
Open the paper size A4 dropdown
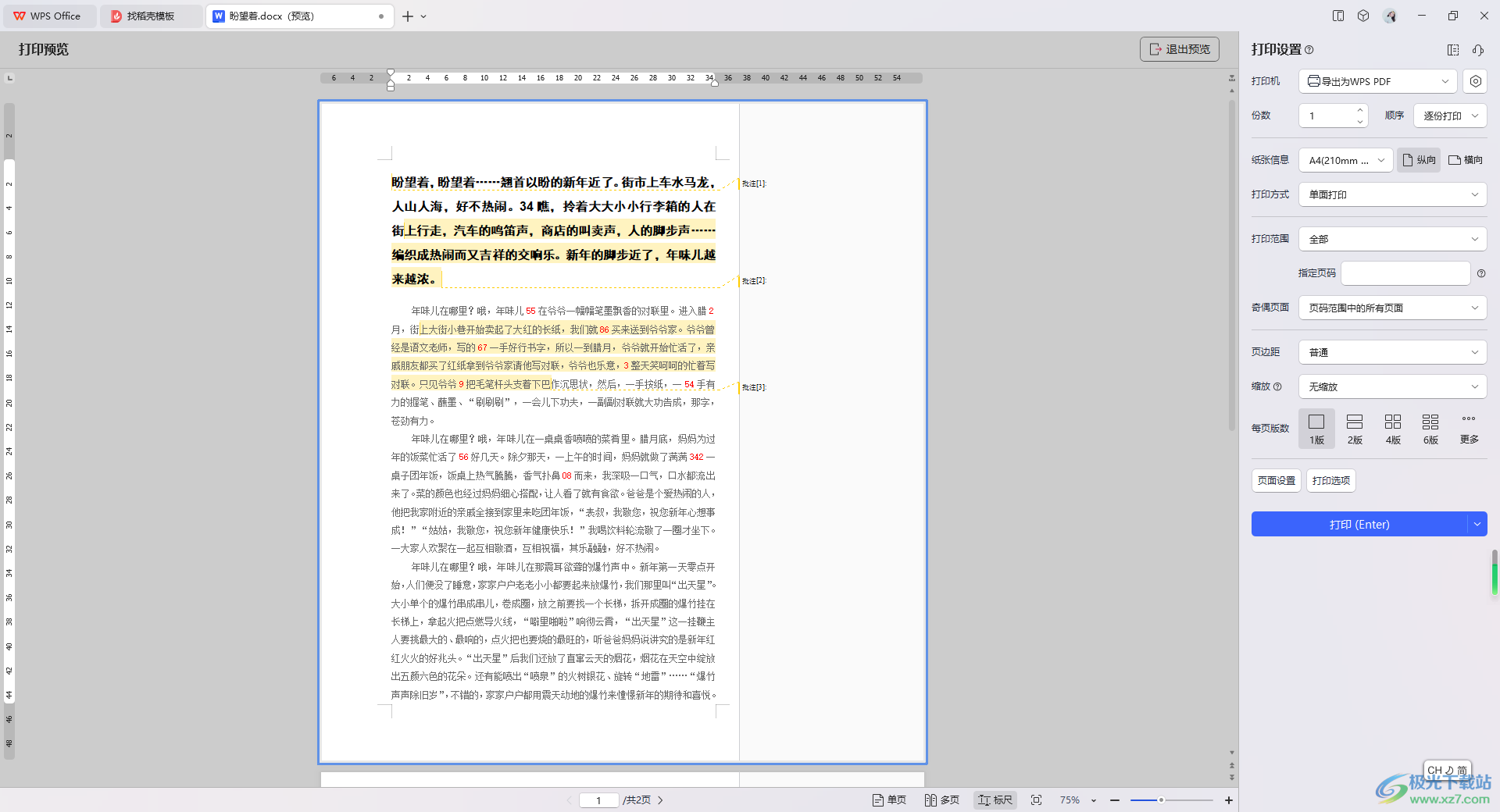[x=1345, y=160]
